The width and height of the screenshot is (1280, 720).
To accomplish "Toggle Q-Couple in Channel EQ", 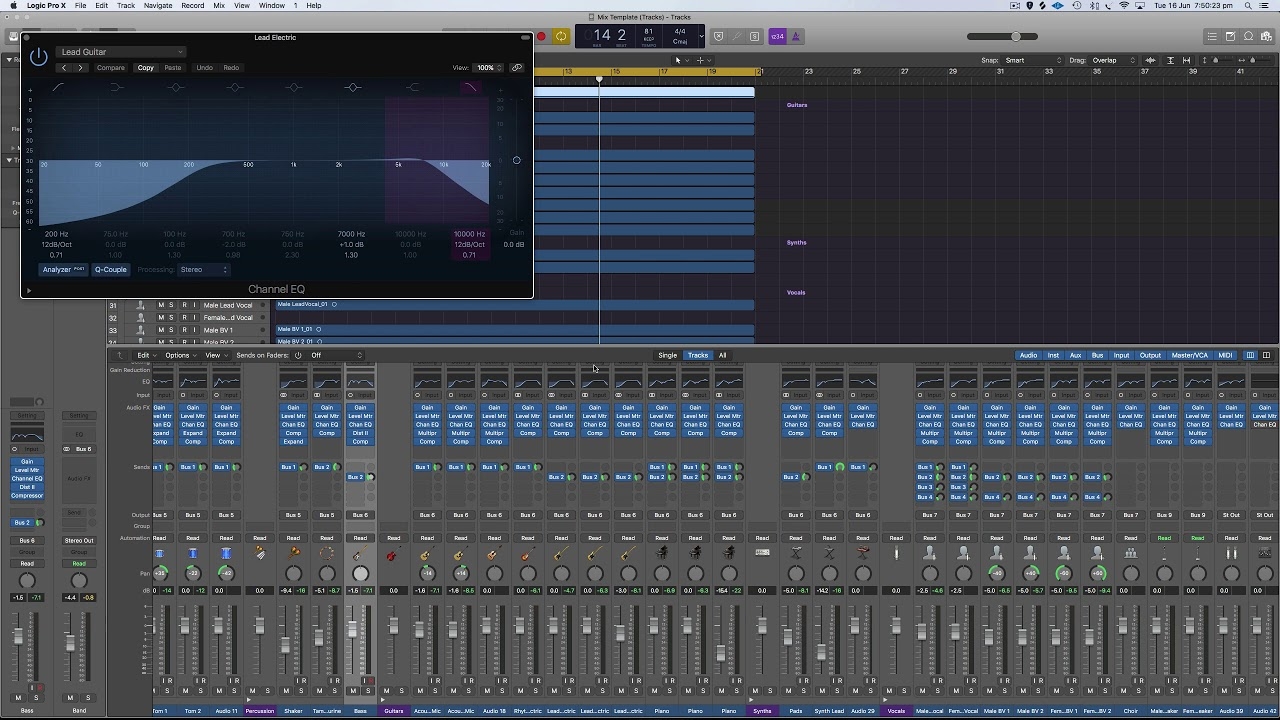I will point(110,269).
